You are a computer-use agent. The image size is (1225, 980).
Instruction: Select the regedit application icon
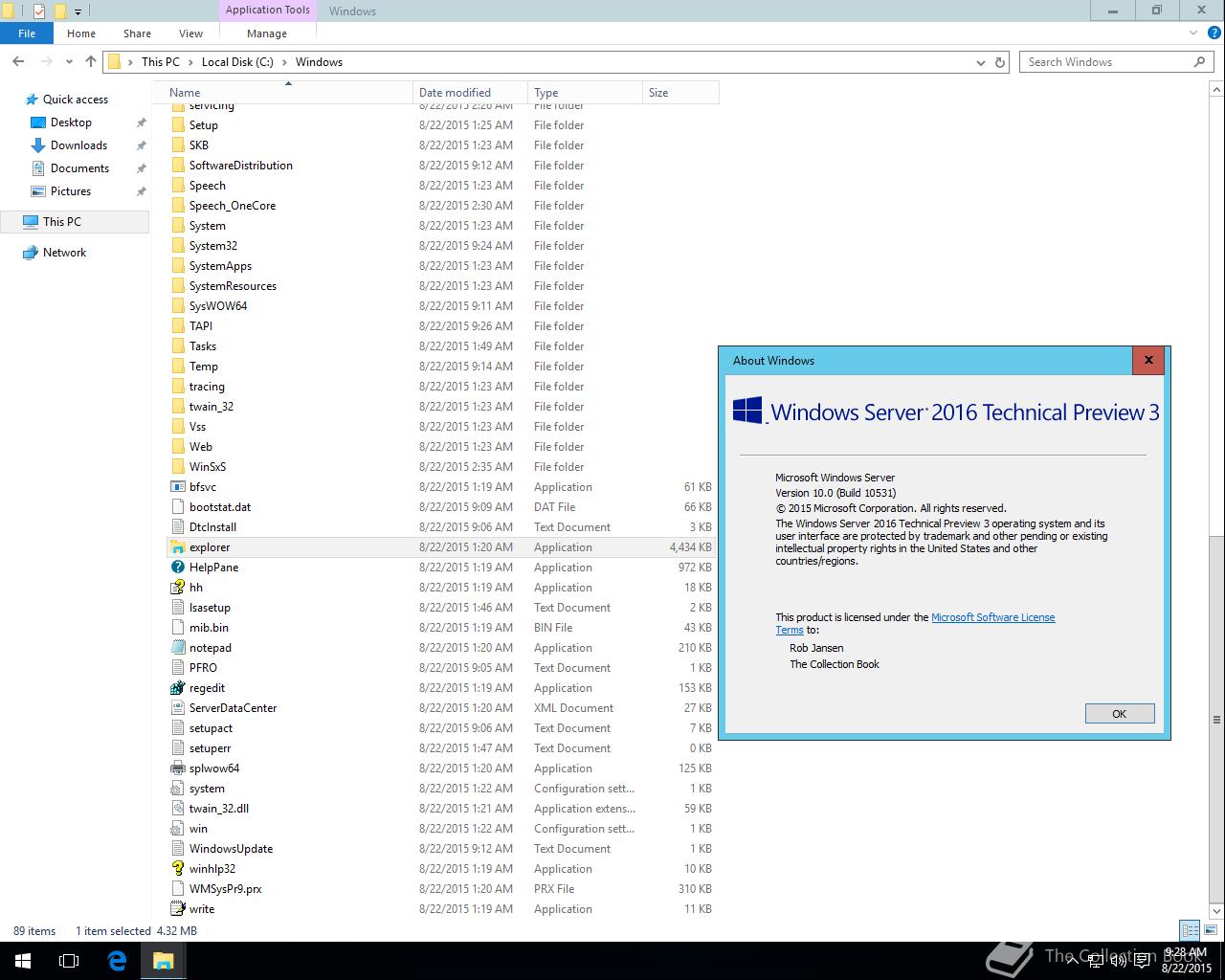pos(177,688)
